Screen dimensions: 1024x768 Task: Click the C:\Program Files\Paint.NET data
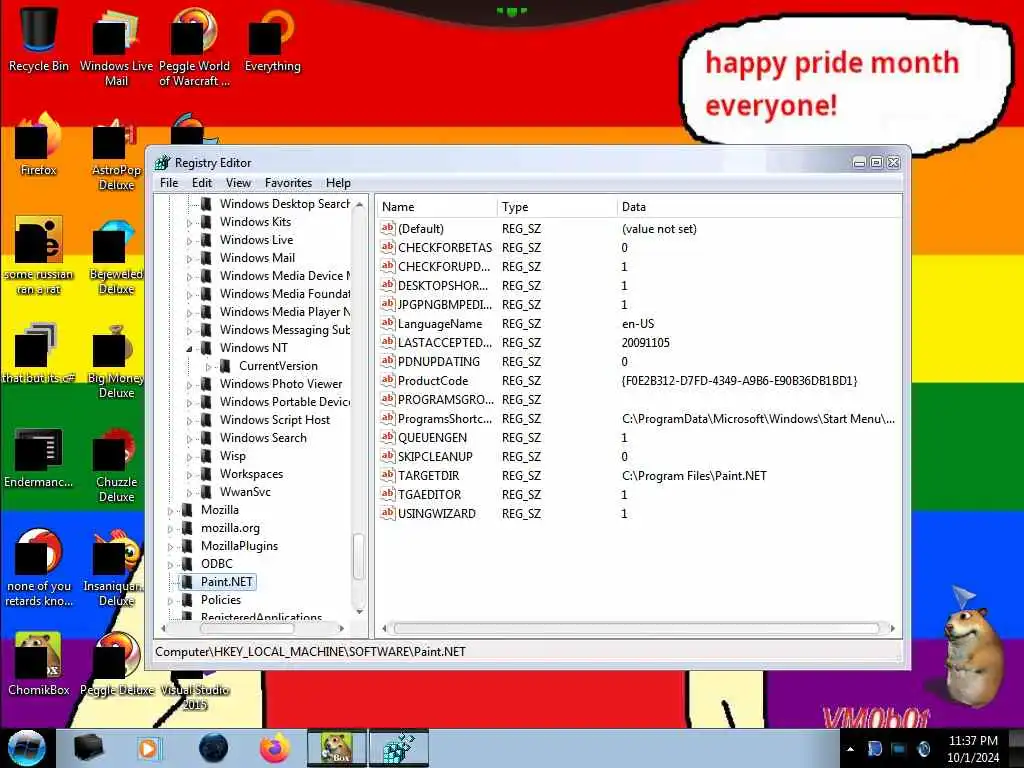click(x=694, y=475)
